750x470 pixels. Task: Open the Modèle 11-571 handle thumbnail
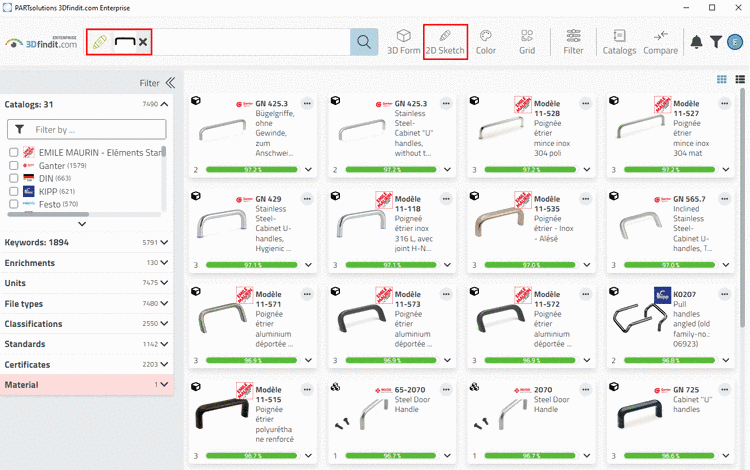click(222, 319)
